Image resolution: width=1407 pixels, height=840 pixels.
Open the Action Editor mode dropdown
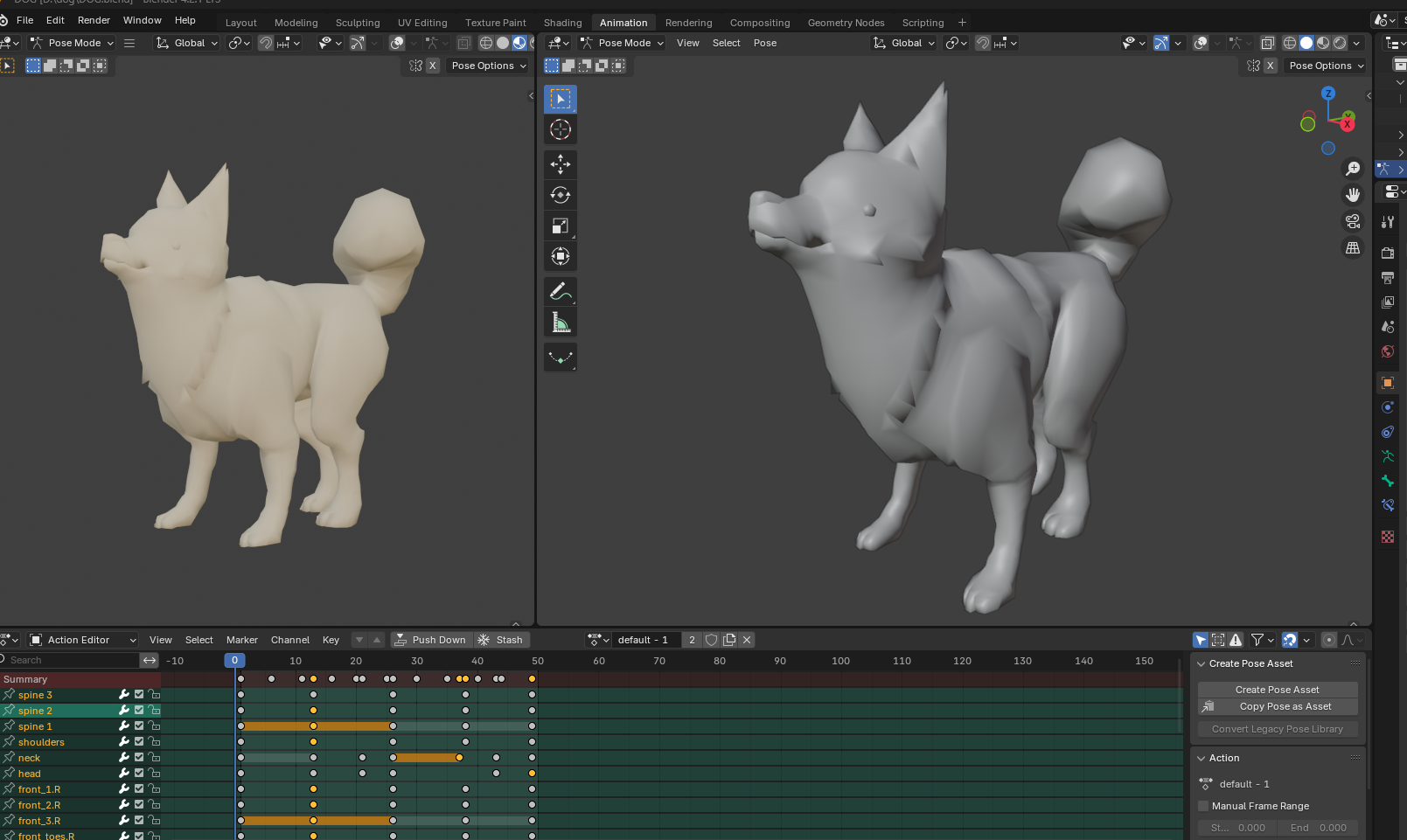coord(83,640)
